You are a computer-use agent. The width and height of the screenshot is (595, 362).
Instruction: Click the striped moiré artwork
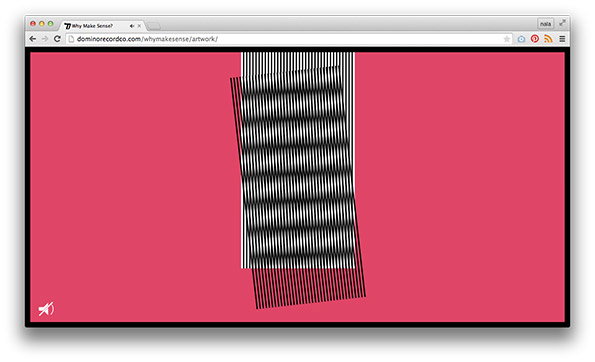pos(298,180)
